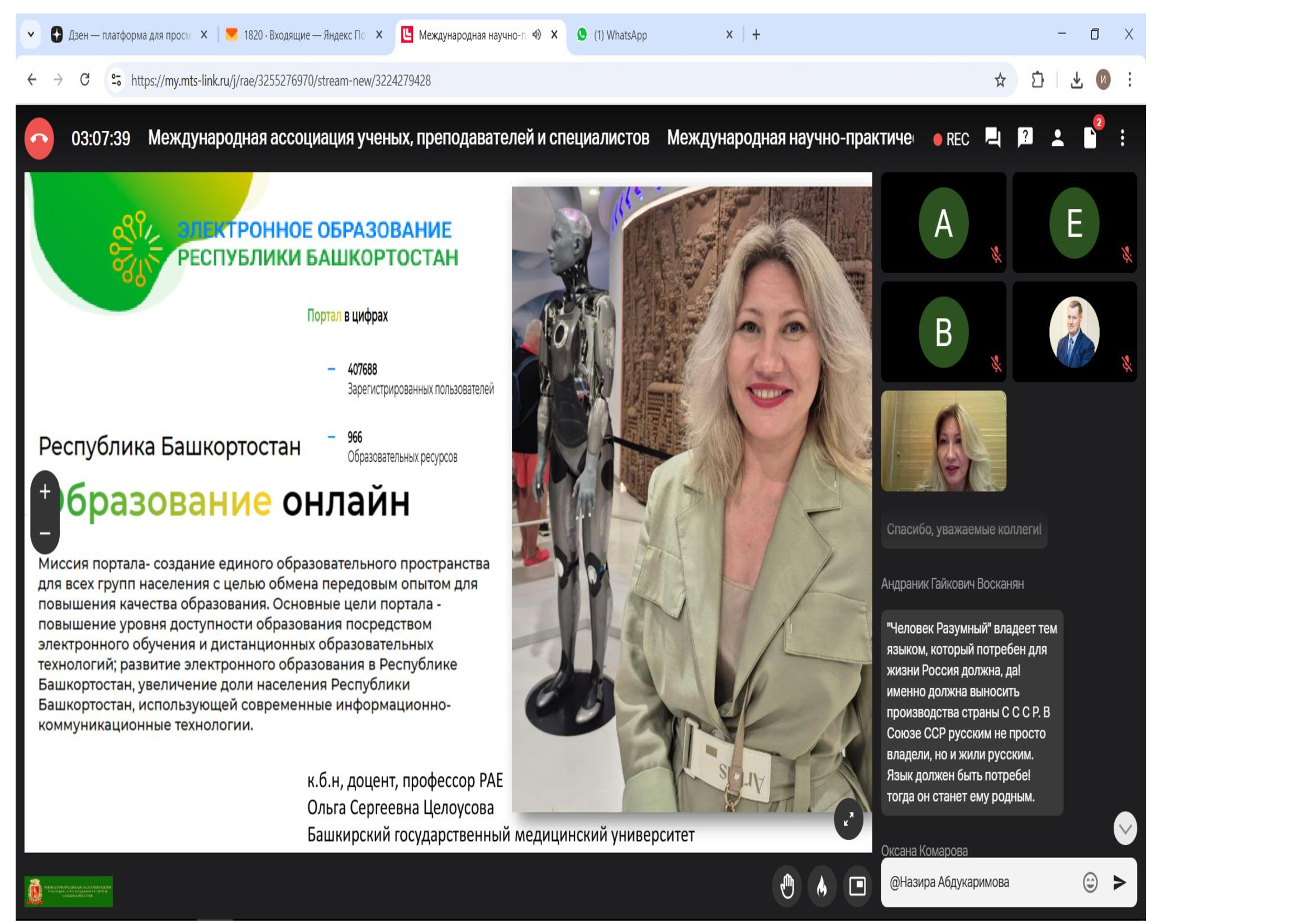Switch to the Яндекс Почта inbox tab
Viewport: 1307px width, 924px height.
(302, 35)
